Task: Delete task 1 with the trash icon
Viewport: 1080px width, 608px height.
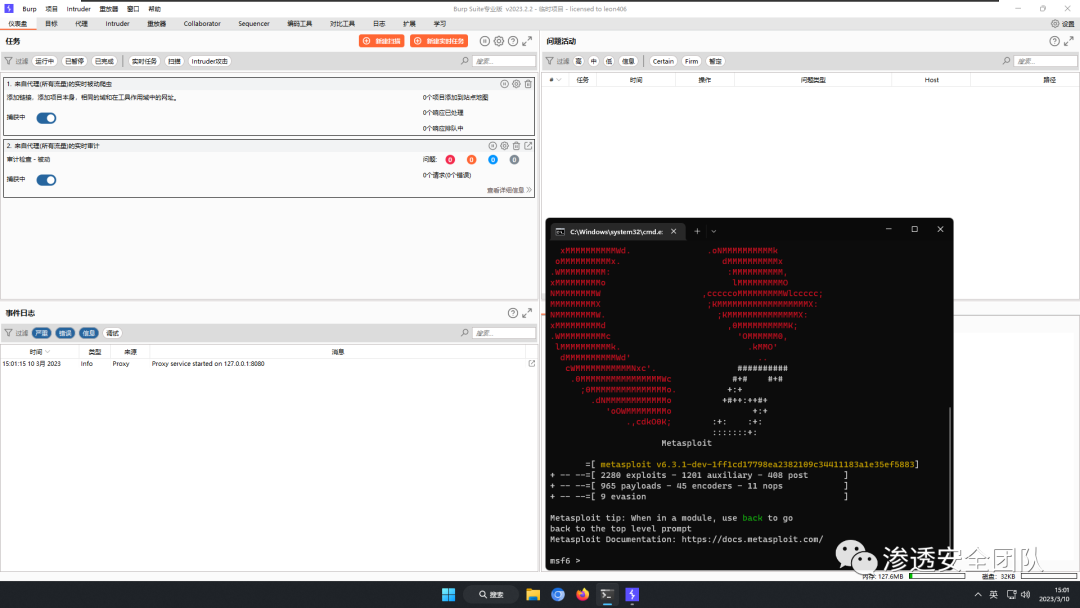Action: [x=528, y=84]
